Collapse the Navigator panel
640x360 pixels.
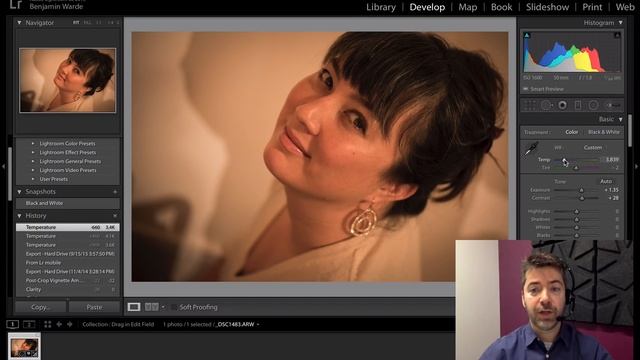(19, 23)
